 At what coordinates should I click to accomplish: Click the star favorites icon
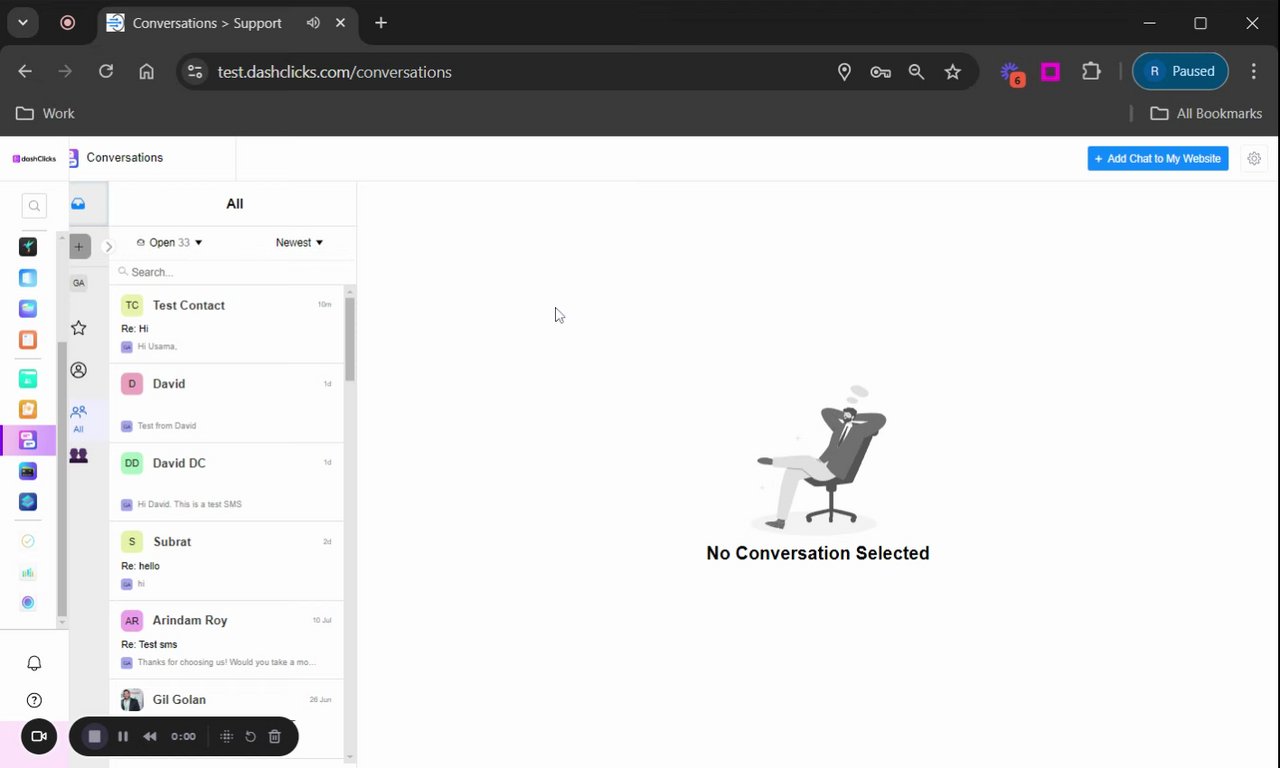pos(78,328)
